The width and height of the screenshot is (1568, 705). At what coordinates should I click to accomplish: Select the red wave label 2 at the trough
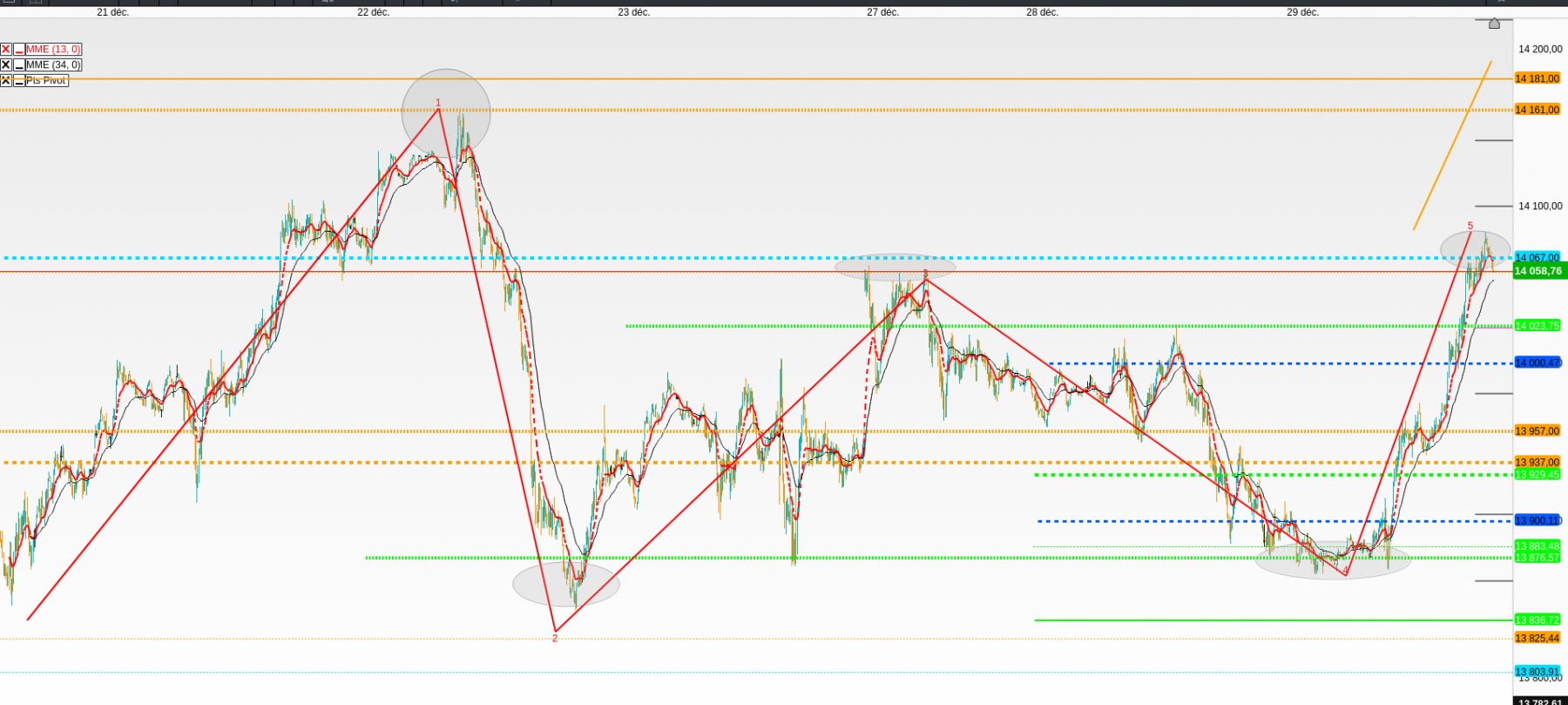pos(555,639)
